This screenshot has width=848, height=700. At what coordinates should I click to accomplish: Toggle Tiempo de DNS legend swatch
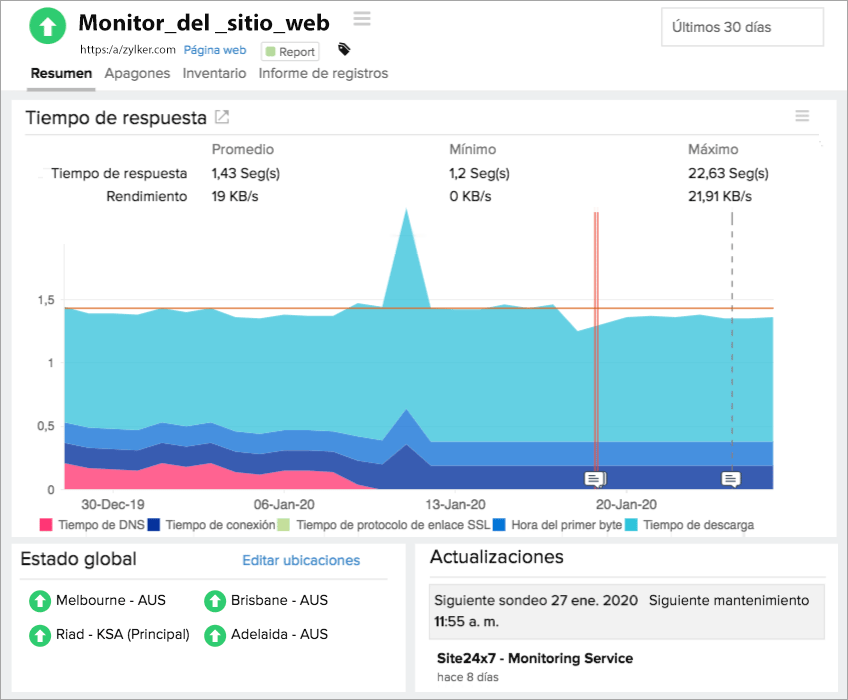(46, 525)
